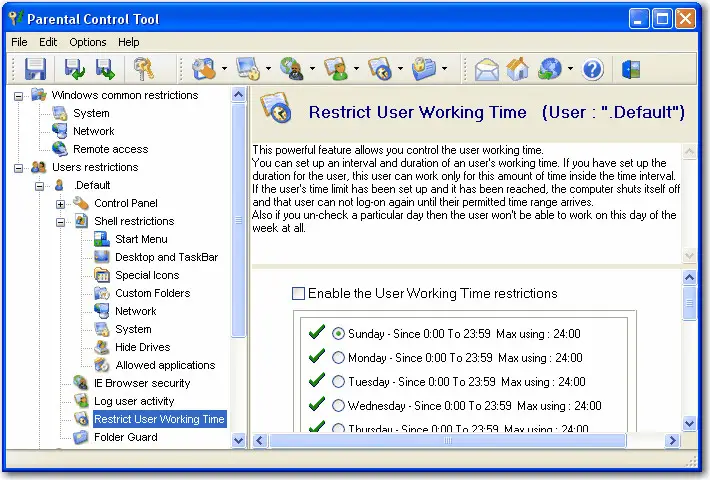Open the Edit menu
Viewport: 710px width, 480px height.
click(x=48, y=42)
